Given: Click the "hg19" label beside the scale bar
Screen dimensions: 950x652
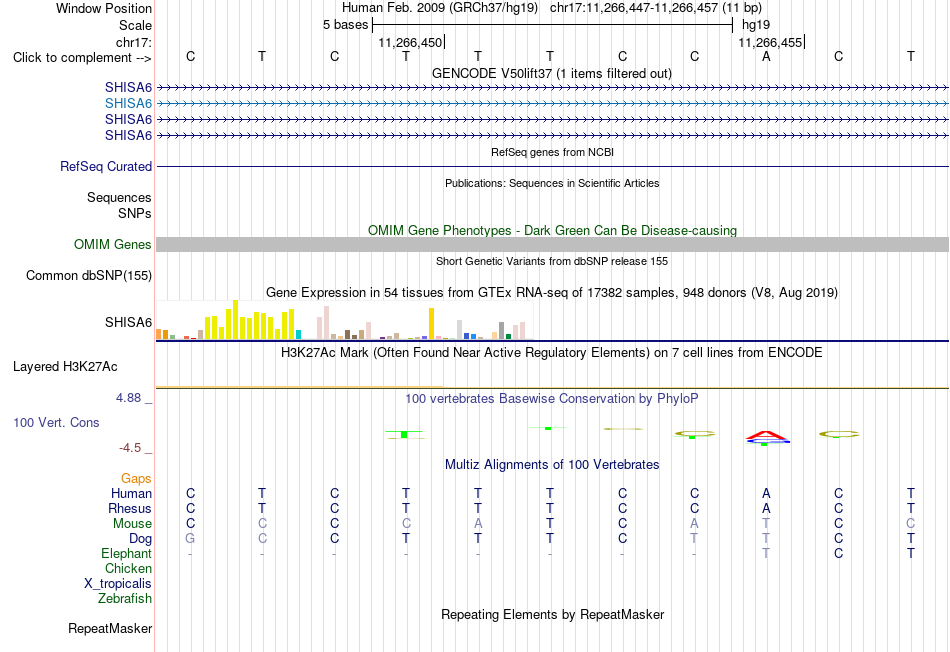Looking at the screenshot, I should click(x=756, y=25).
